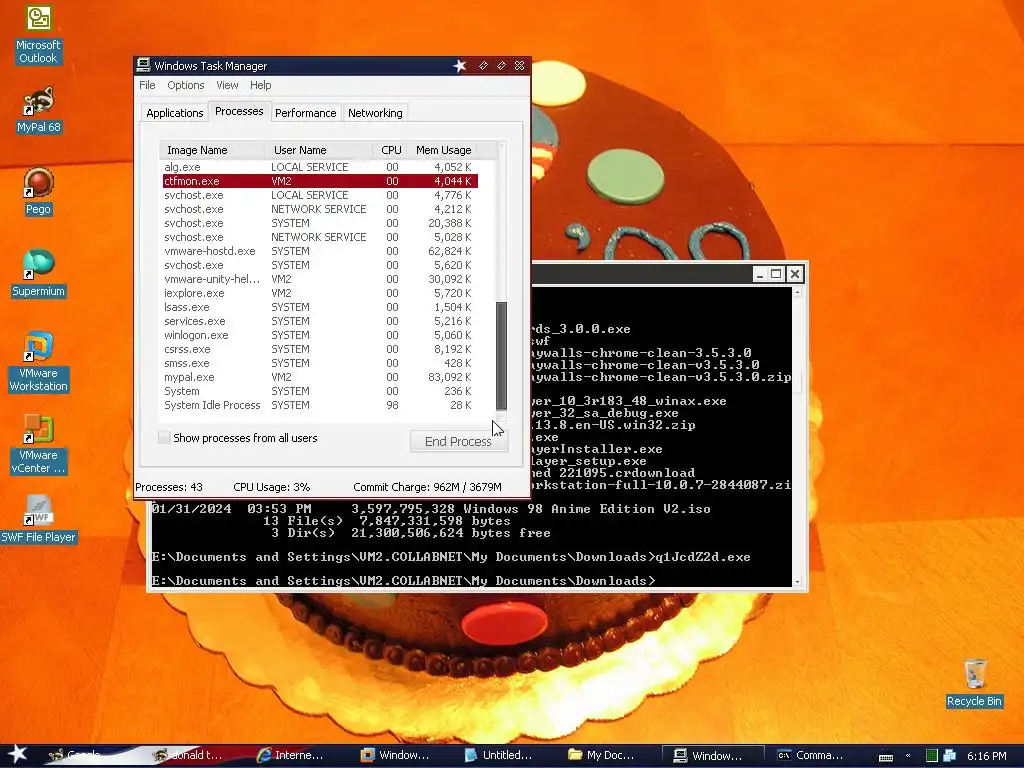
Task: Enable Show processes from all users checkbox
Action: pos(164,438)
